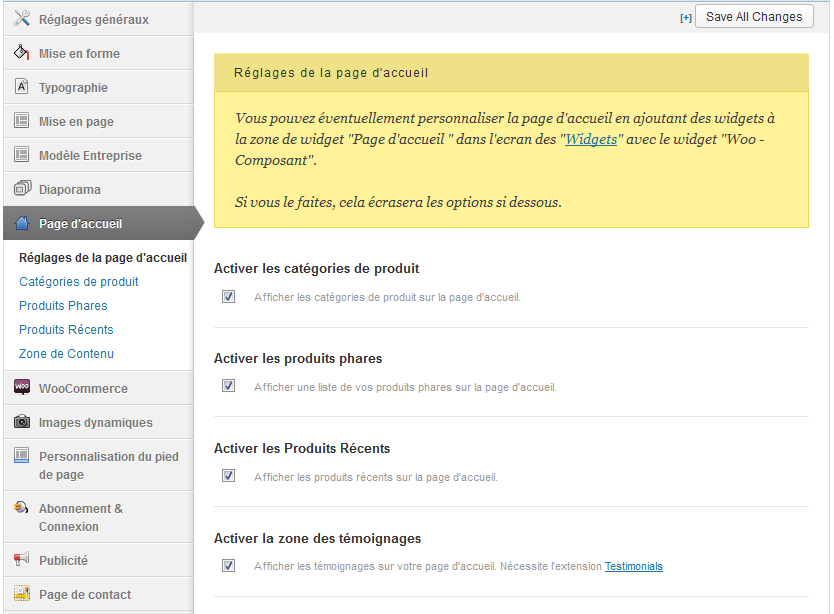This screenshot has width=834, height=614.
Task: Follow the Testimonials extension link
Action: 633,566
